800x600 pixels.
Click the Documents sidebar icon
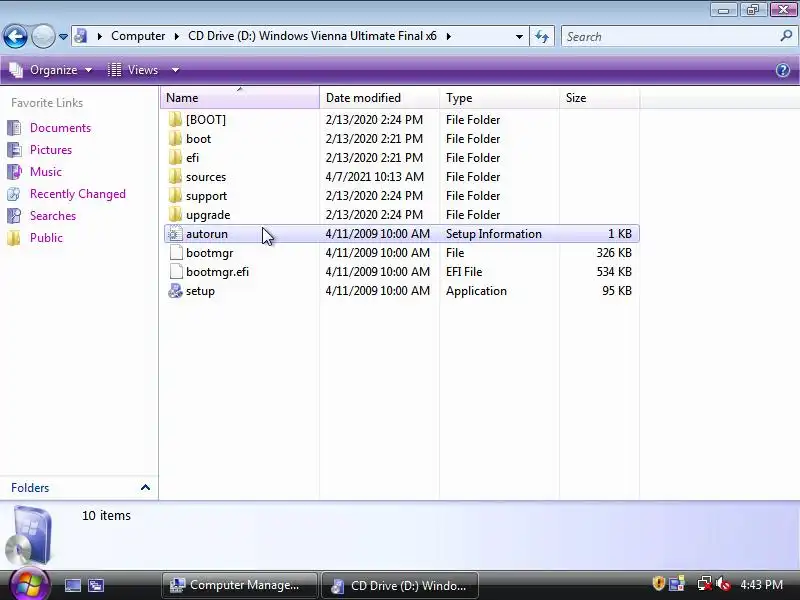tap(14, 128)
